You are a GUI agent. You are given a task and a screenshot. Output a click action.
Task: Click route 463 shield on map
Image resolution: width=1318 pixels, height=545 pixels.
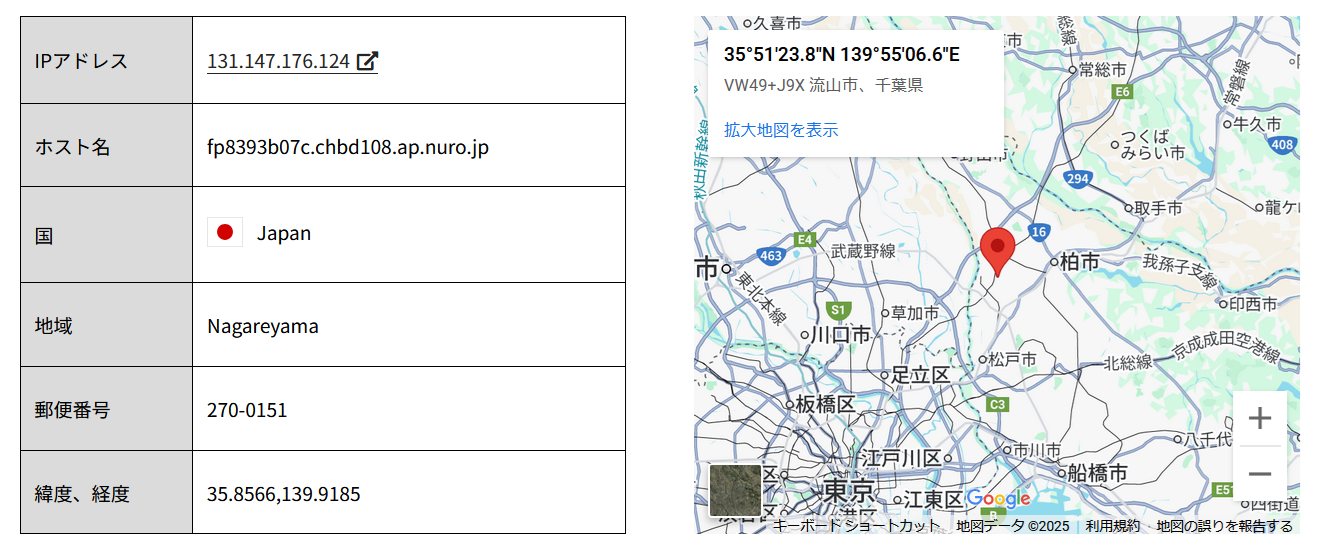[x=771, y=256]
